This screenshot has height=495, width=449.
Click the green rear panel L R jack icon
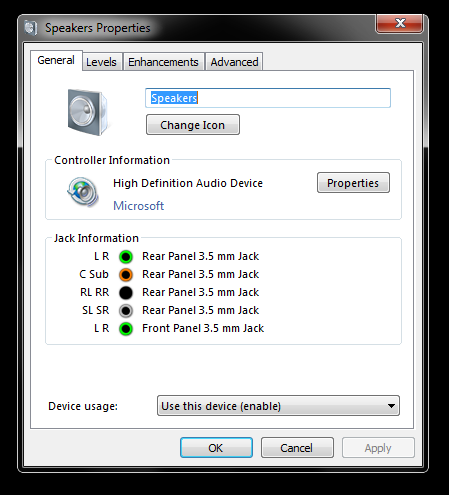(x=126, y=256)
